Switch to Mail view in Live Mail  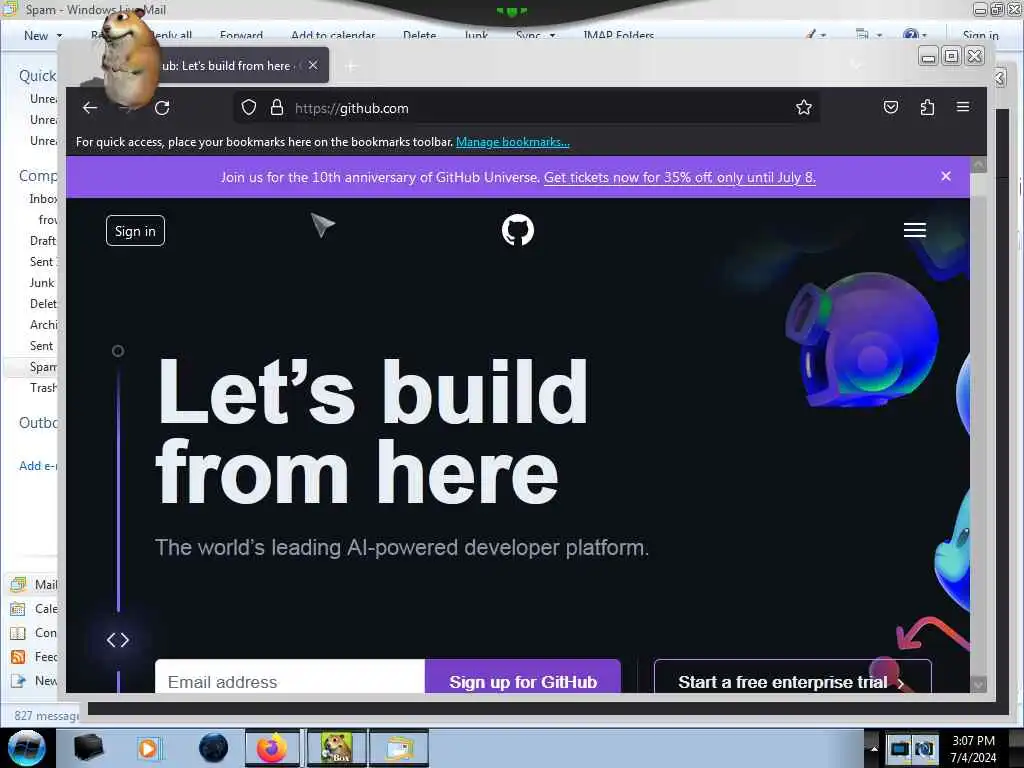tap(34, 584)
